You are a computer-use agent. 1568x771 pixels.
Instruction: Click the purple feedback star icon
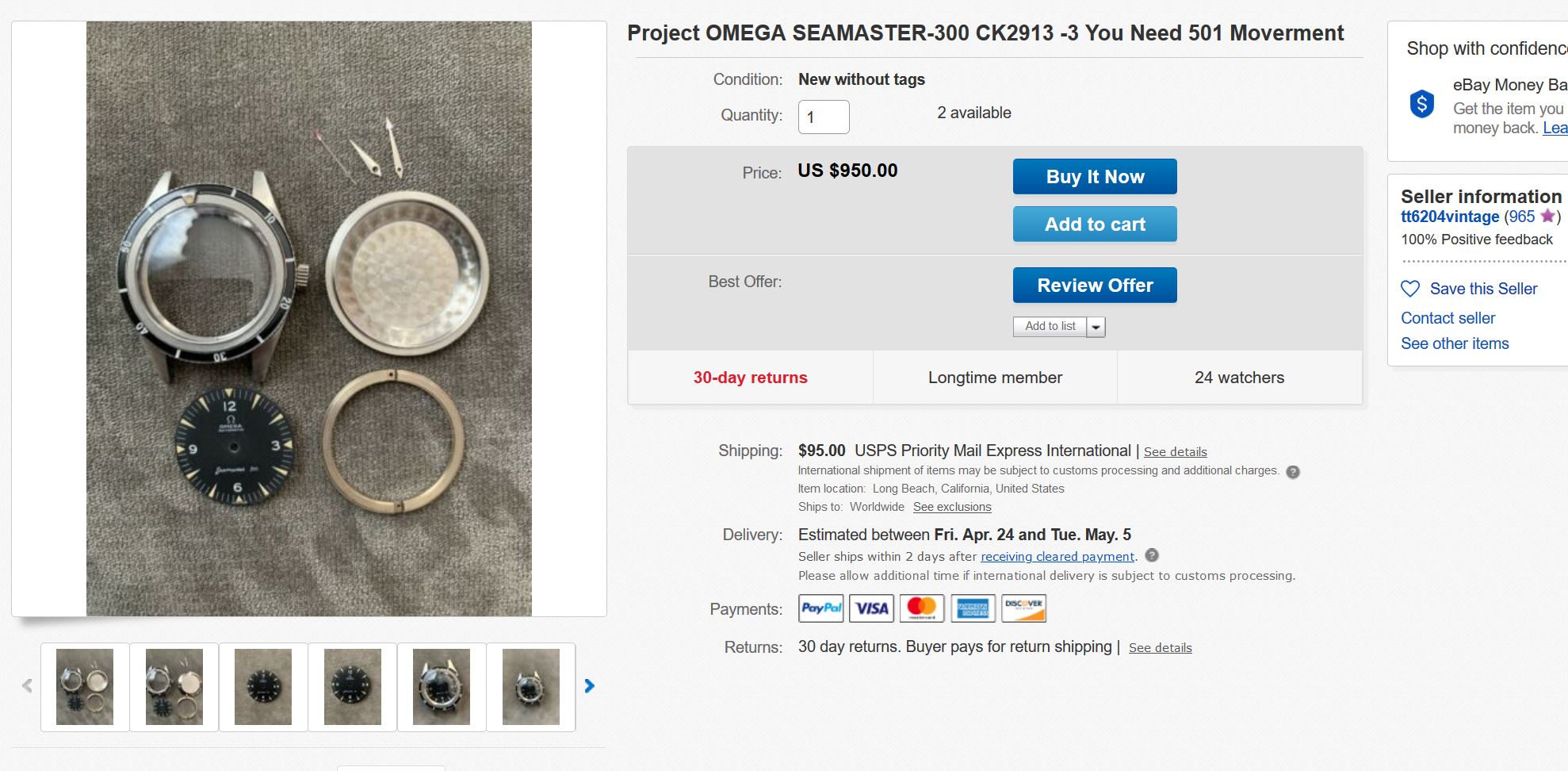coord(1547,217)
